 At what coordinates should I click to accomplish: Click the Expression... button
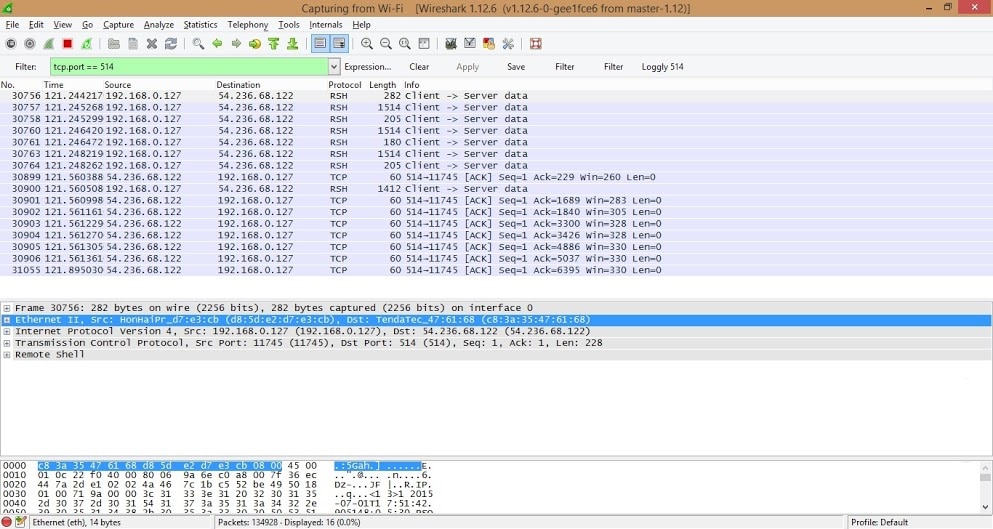point(367,67)
